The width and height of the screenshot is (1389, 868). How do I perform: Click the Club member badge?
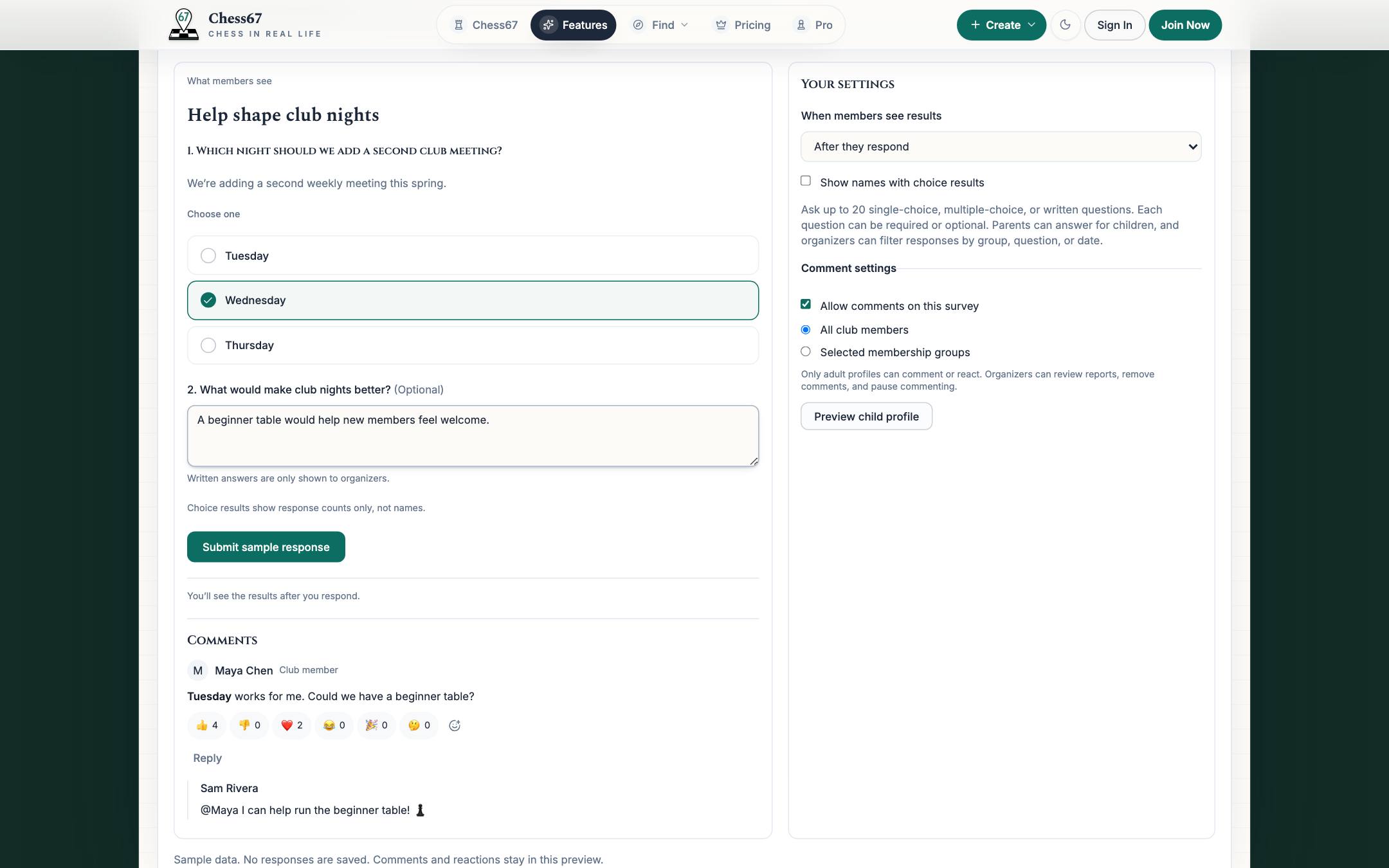(x=309, y=670)
